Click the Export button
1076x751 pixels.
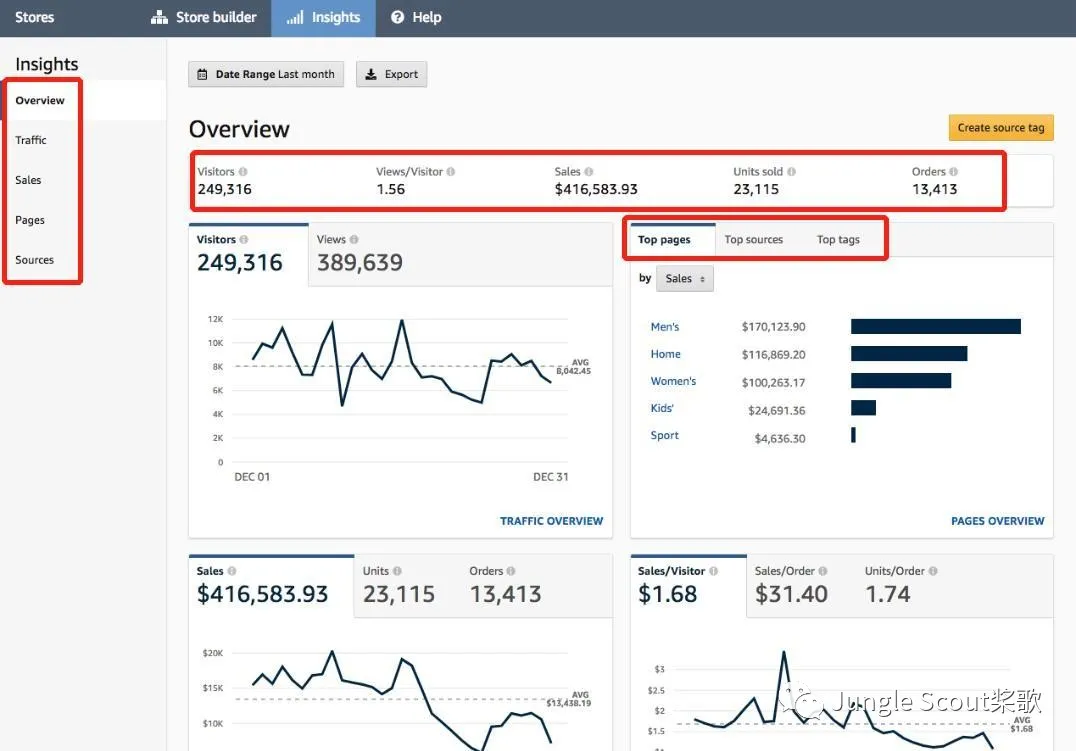tap(392, 74)
